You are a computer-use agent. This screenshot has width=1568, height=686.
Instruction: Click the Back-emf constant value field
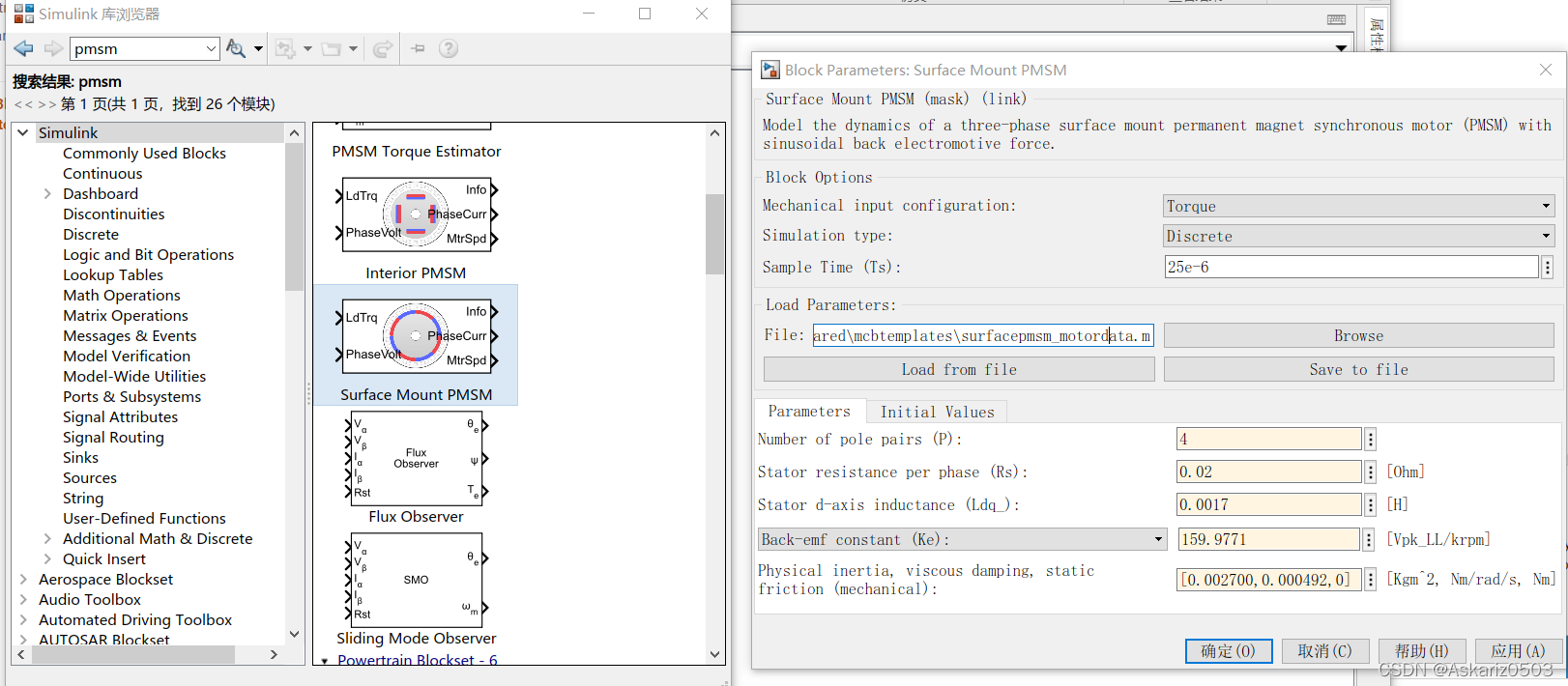pyautogui.click(x=1268, y=539)
